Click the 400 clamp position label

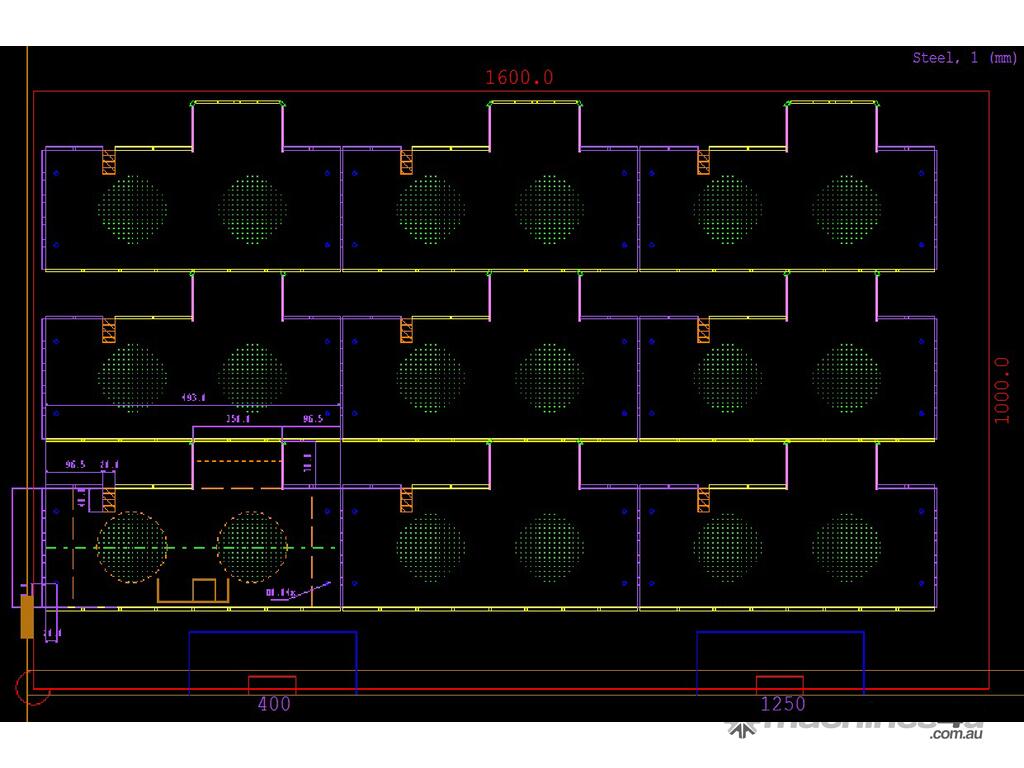point(273,704)
